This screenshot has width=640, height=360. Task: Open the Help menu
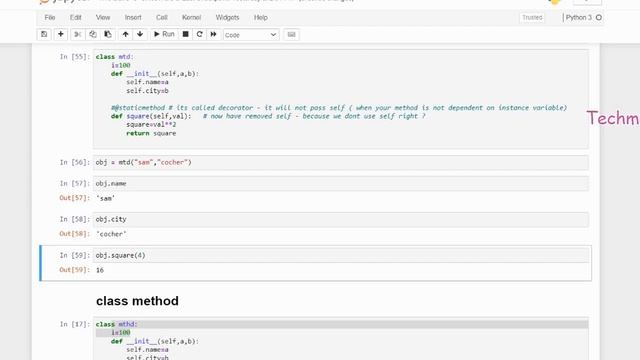point(261,18)
